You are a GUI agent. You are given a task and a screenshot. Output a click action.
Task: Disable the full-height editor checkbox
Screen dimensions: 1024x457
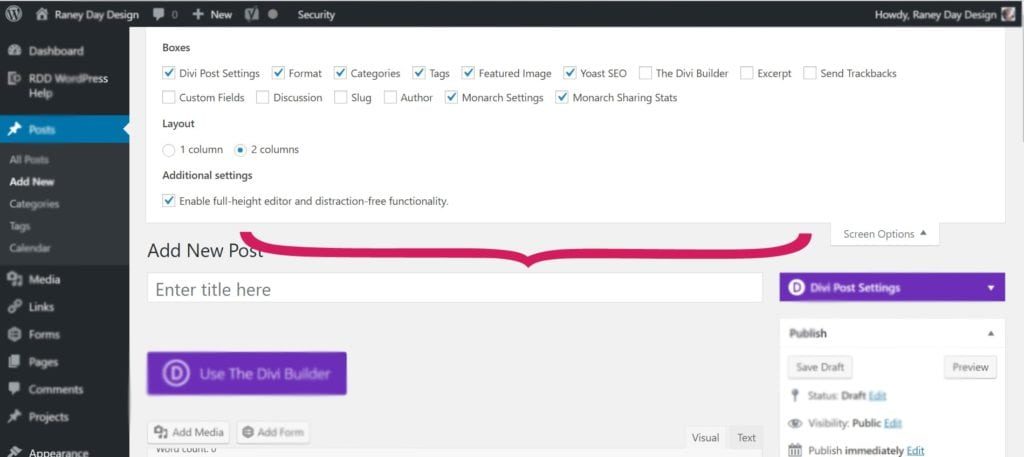(x=168, y=201)
